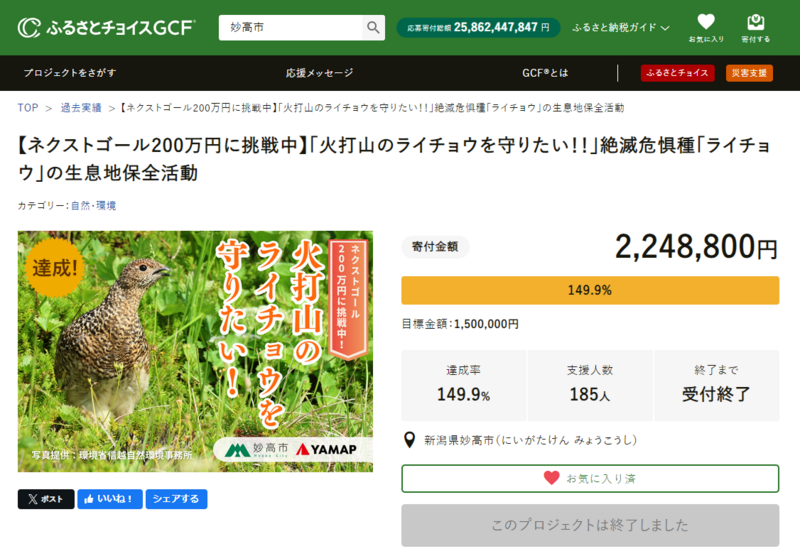
Task: Click the donation amount 2,248,800円
Action: (696, 247)
